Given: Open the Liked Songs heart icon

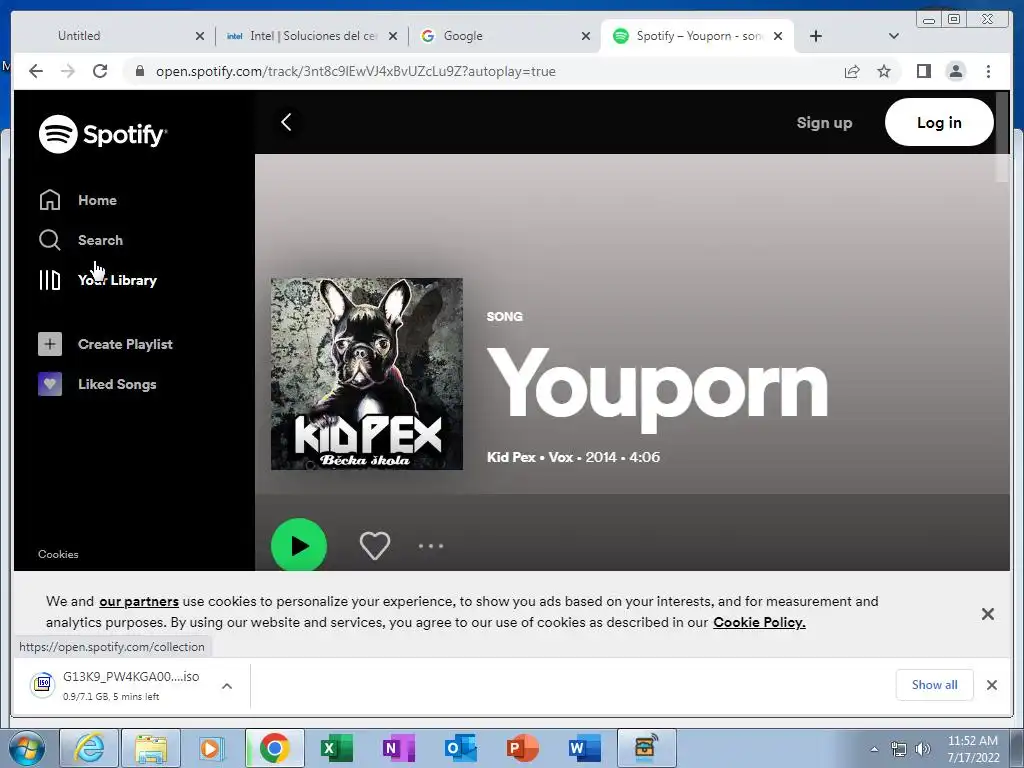Looking at the screenshot, I should tap(50, 384).
